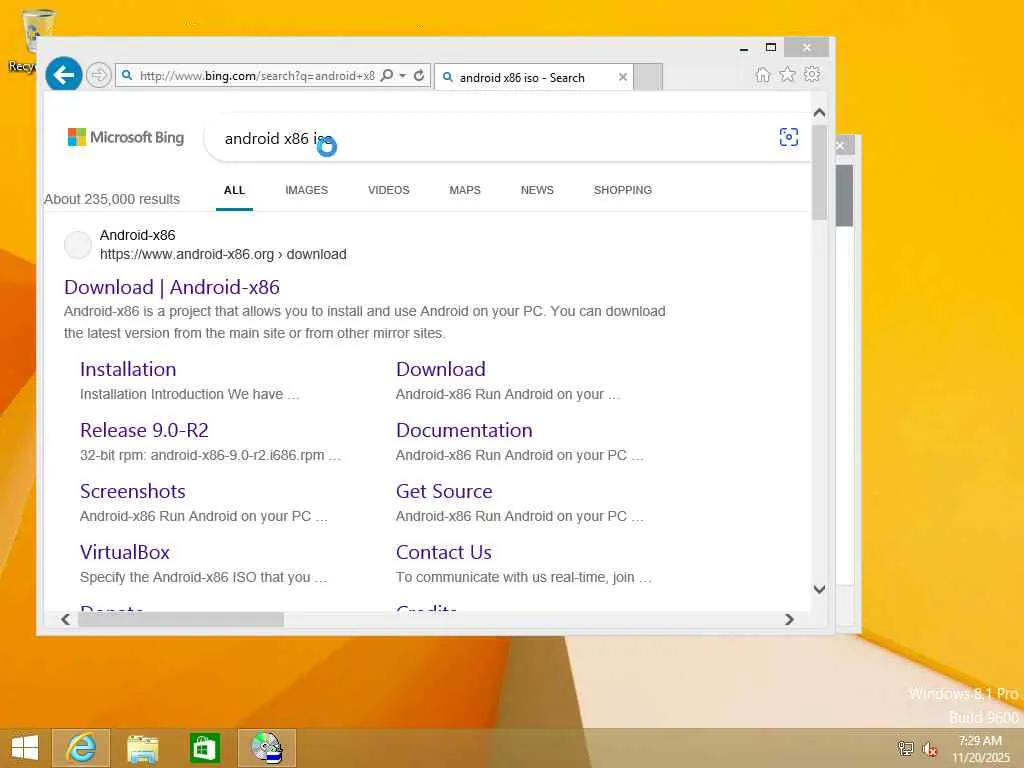Click the horizontal scrollbar thumb
The width and height of the screenshot is (1024, 768).
tap(181, 619)
